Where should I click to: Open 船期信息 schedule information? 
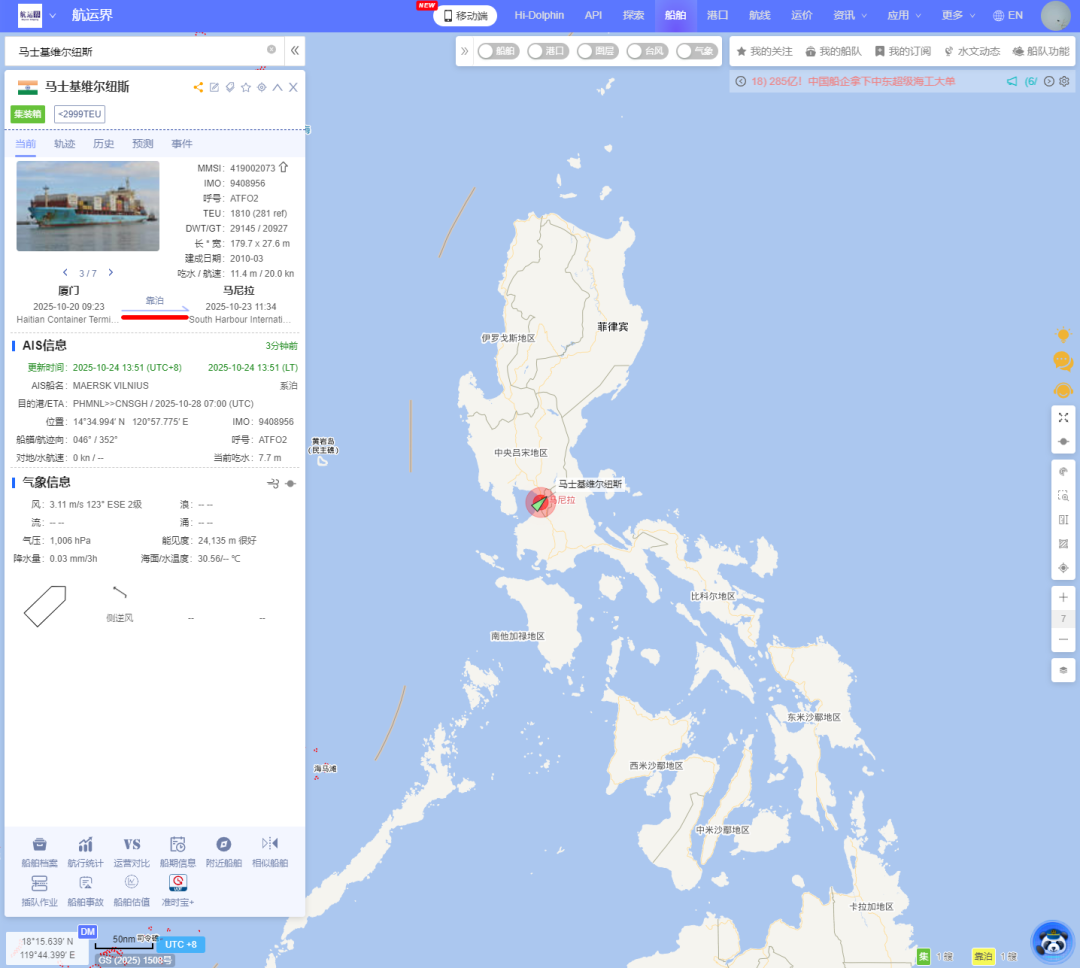pos(178,851)
